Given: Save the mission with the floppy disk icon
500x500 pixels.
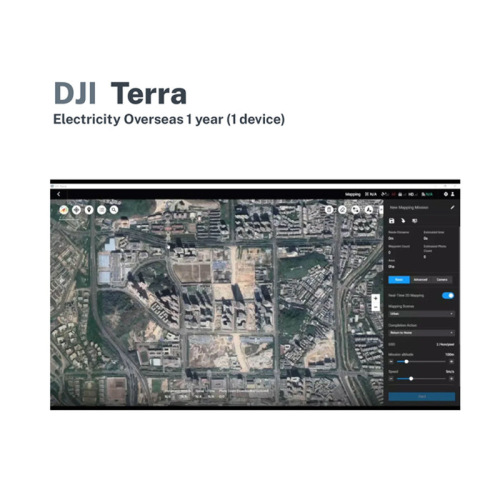Looking at the screenshot, I should [392, 221].
